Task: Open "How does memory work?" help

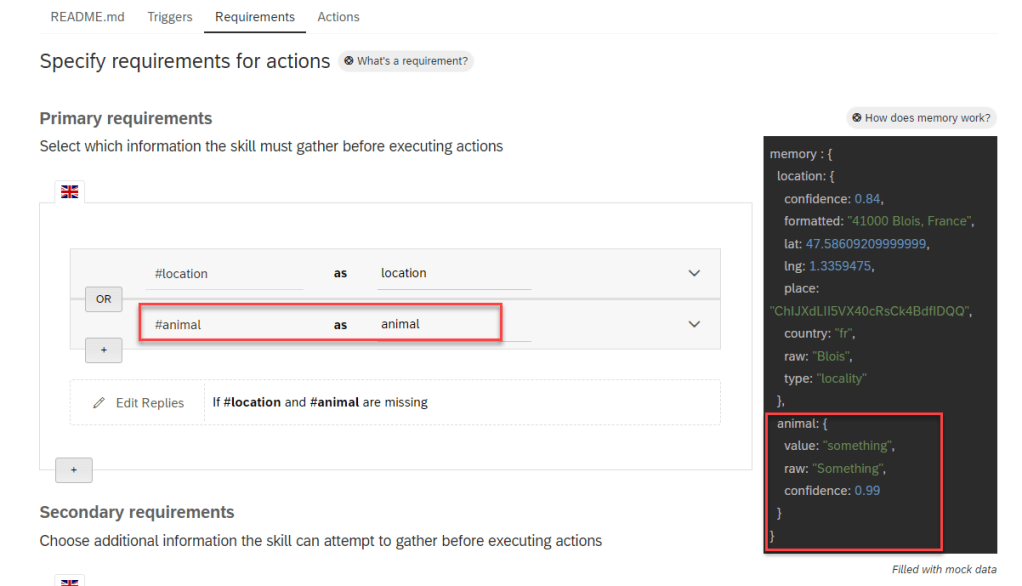Action: click(x=921, y=118)
